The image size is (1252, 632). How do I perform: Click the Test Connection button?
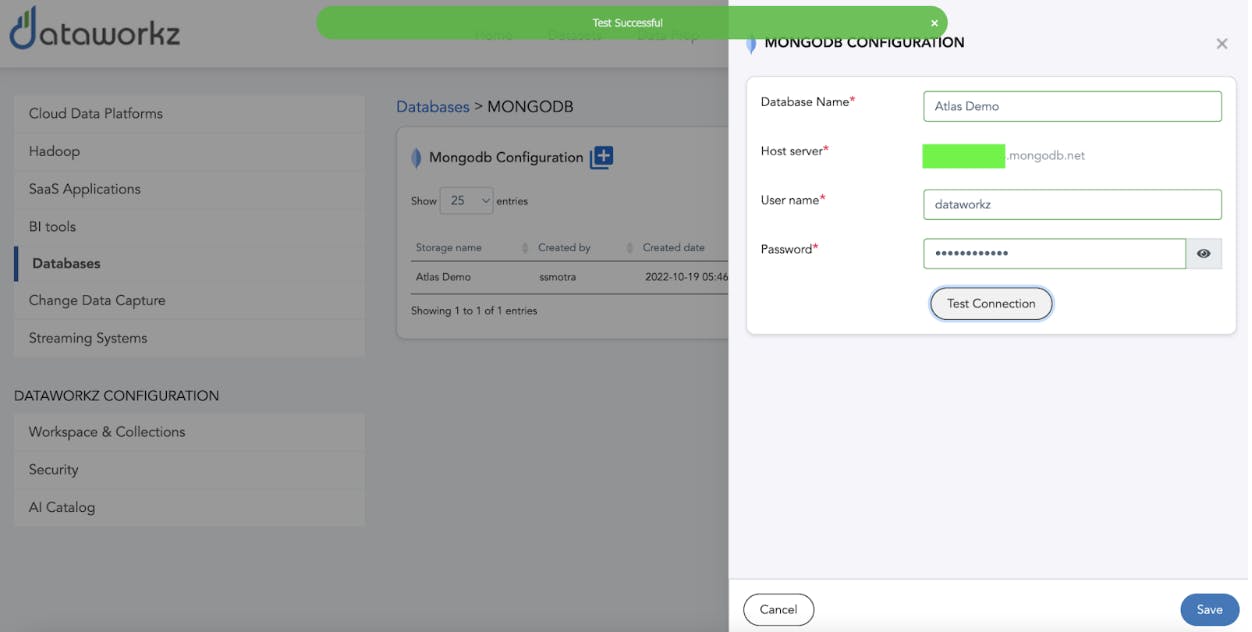pyautogui.click(x=990, y=303)
